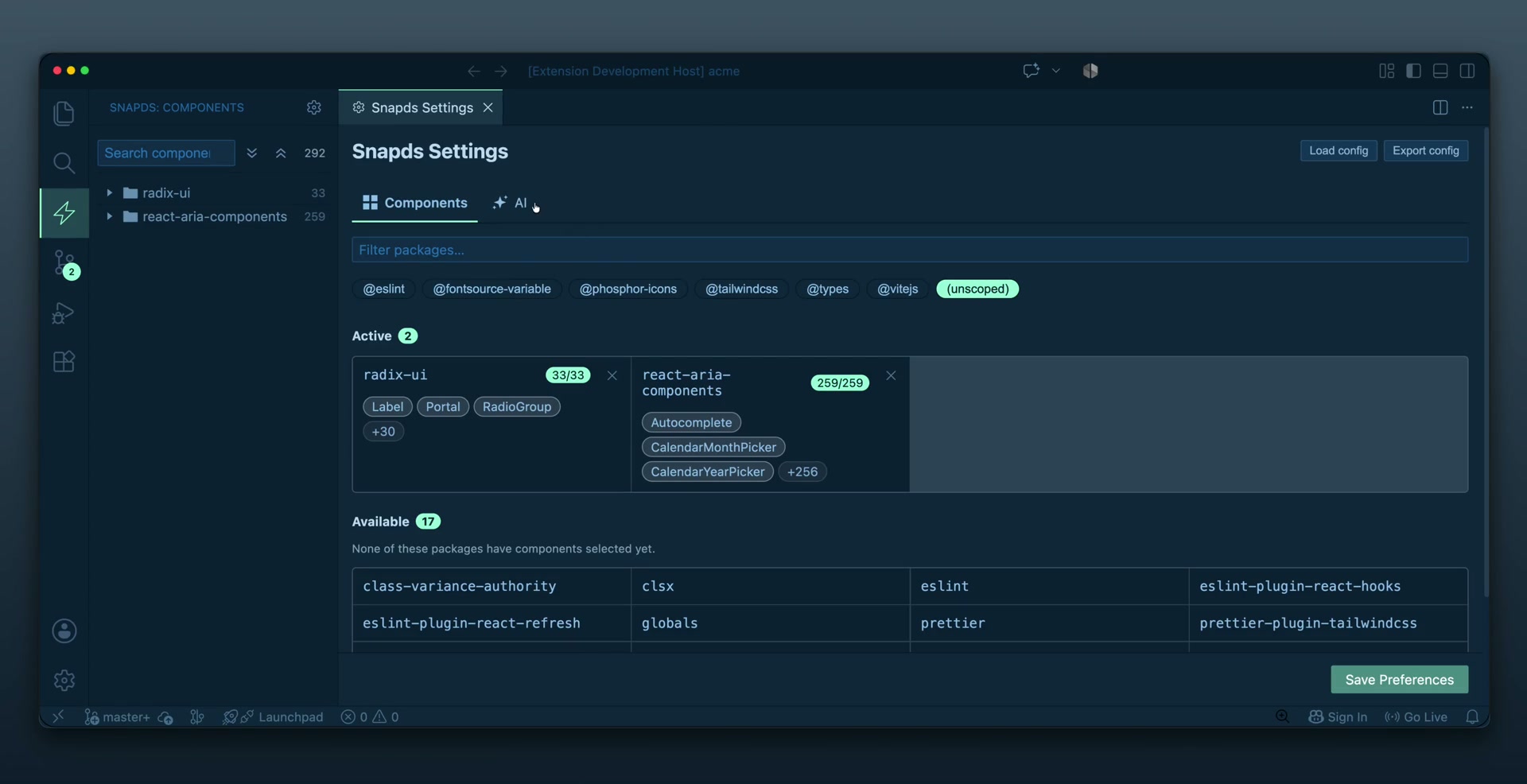Viewport: 1527px width, 784px height.
Task: Open the chat icon in title bar
Action: click(1032, 71)
